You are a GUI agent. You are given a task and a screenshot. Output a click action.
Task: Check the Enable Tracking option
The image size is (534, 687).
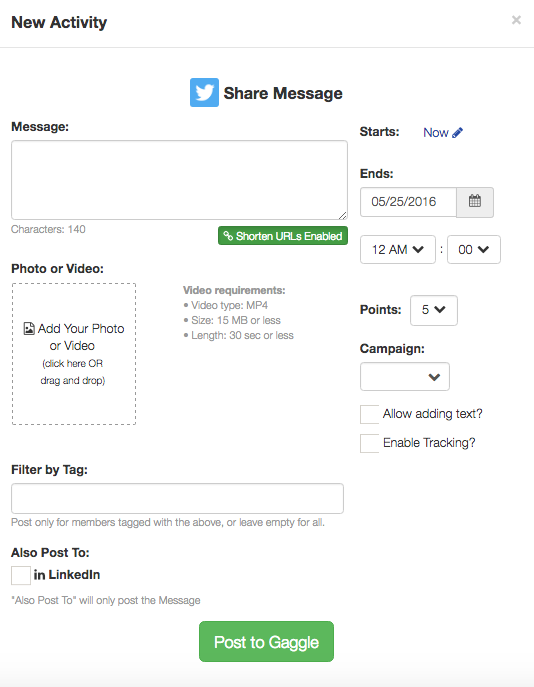(369, 443)
